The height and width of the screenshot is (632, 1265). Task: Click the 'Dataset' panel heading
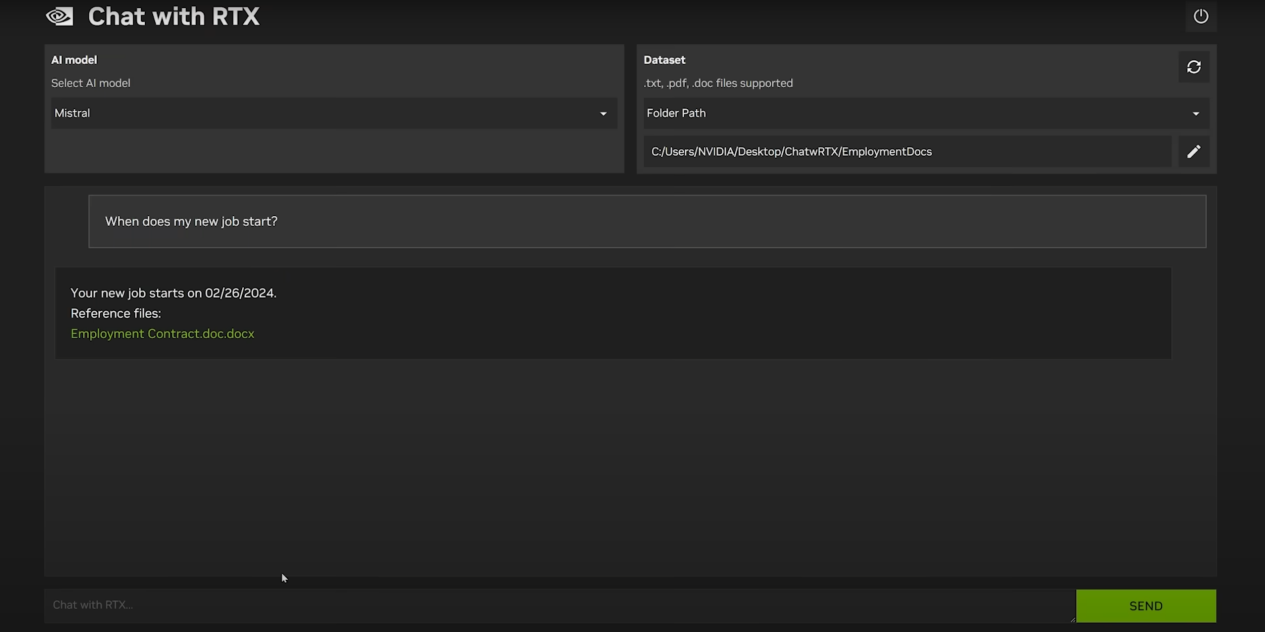coord(664,60)
